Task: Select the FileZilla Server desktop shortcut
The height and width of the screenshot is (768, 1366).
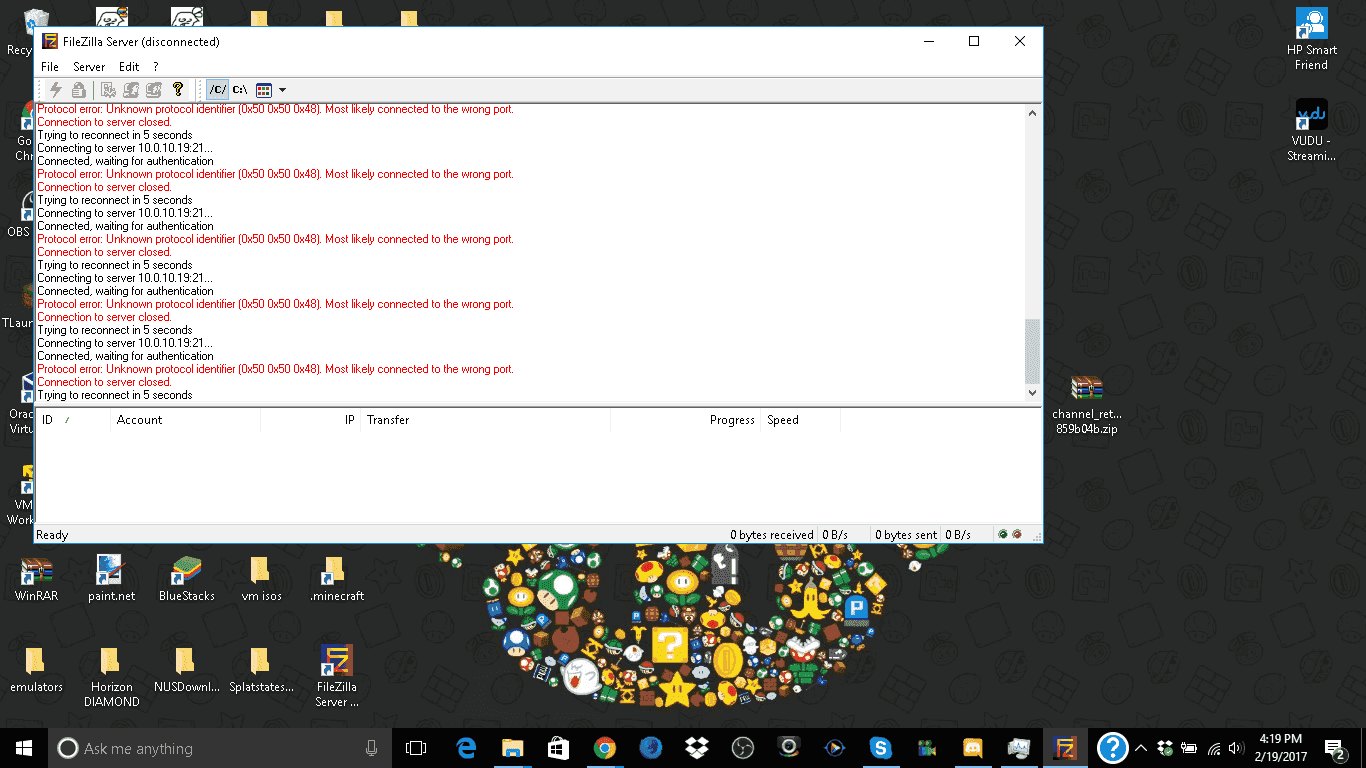Action: [336, 677]
